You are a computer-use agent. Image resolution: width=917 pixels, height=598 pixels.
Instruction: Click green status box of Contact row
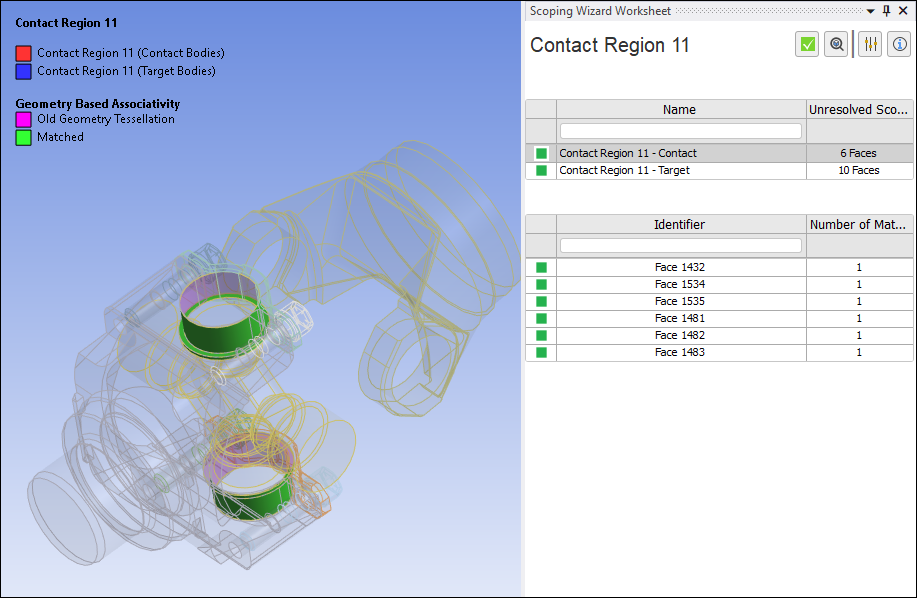coord(541,154)
